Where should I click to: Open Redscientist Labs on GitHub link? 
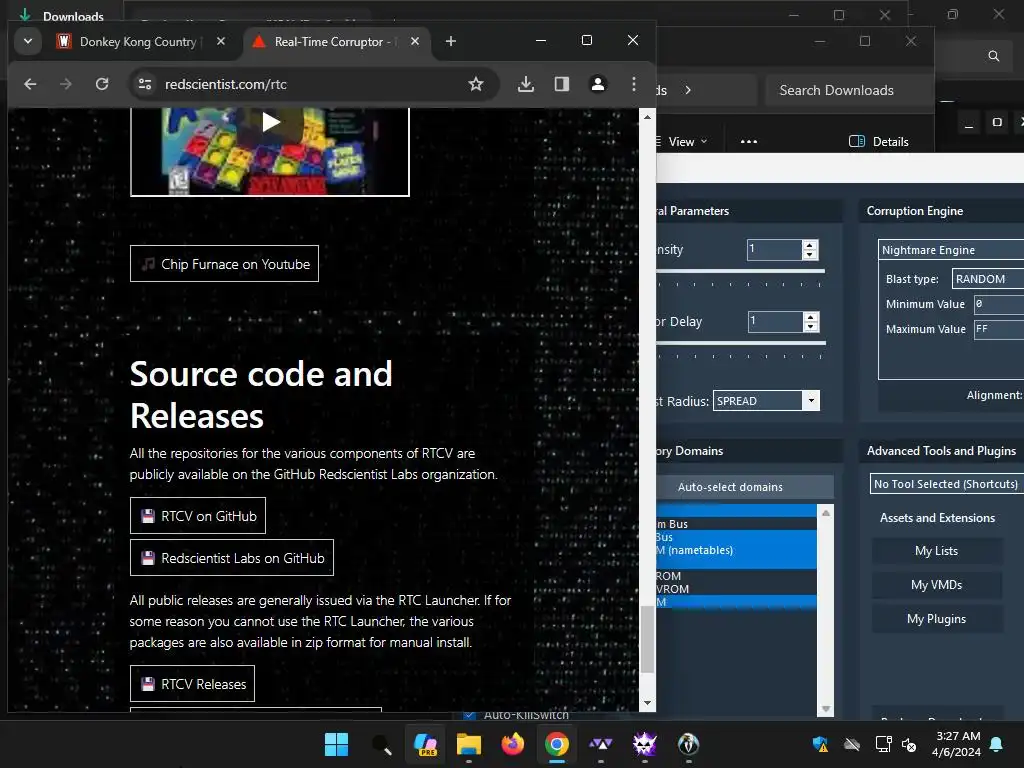[x=232, y=558]
